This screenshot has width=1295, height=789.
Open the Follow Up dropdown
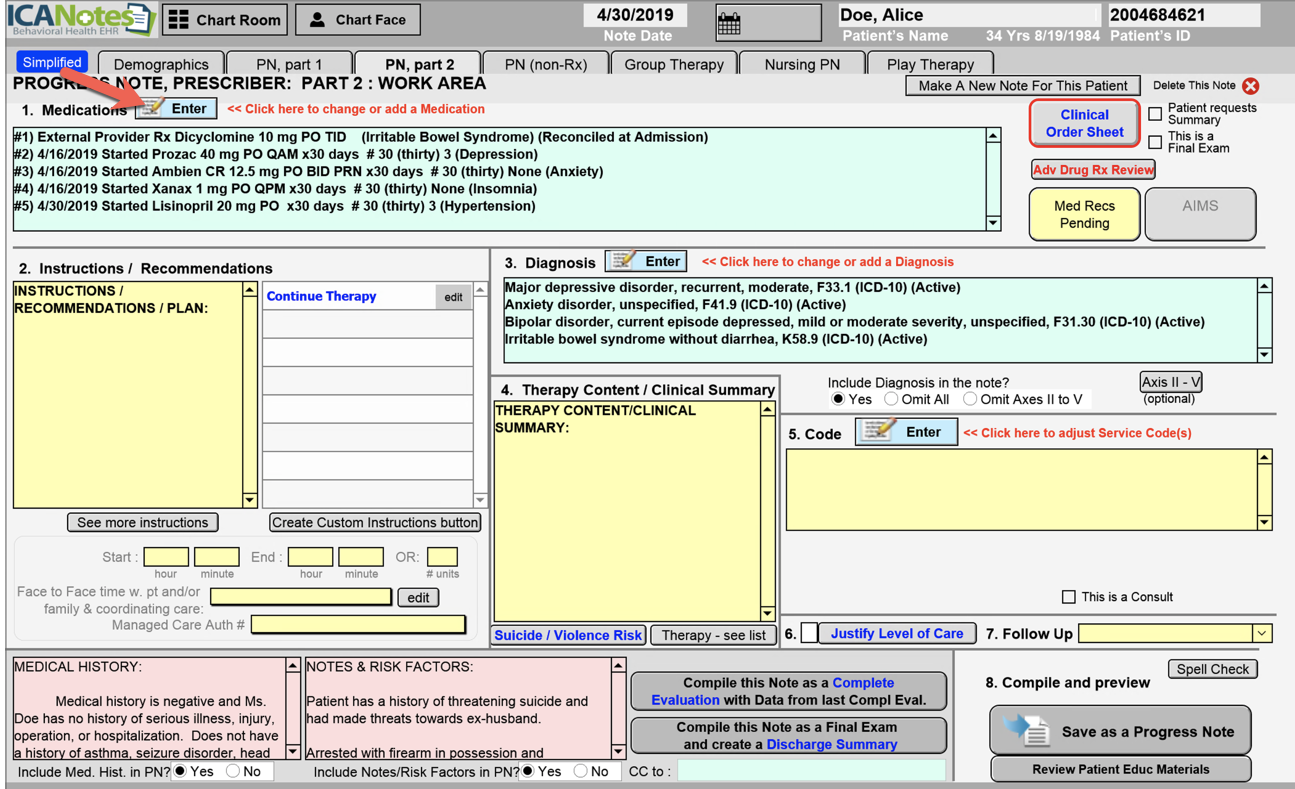(x=1262, y=633)
